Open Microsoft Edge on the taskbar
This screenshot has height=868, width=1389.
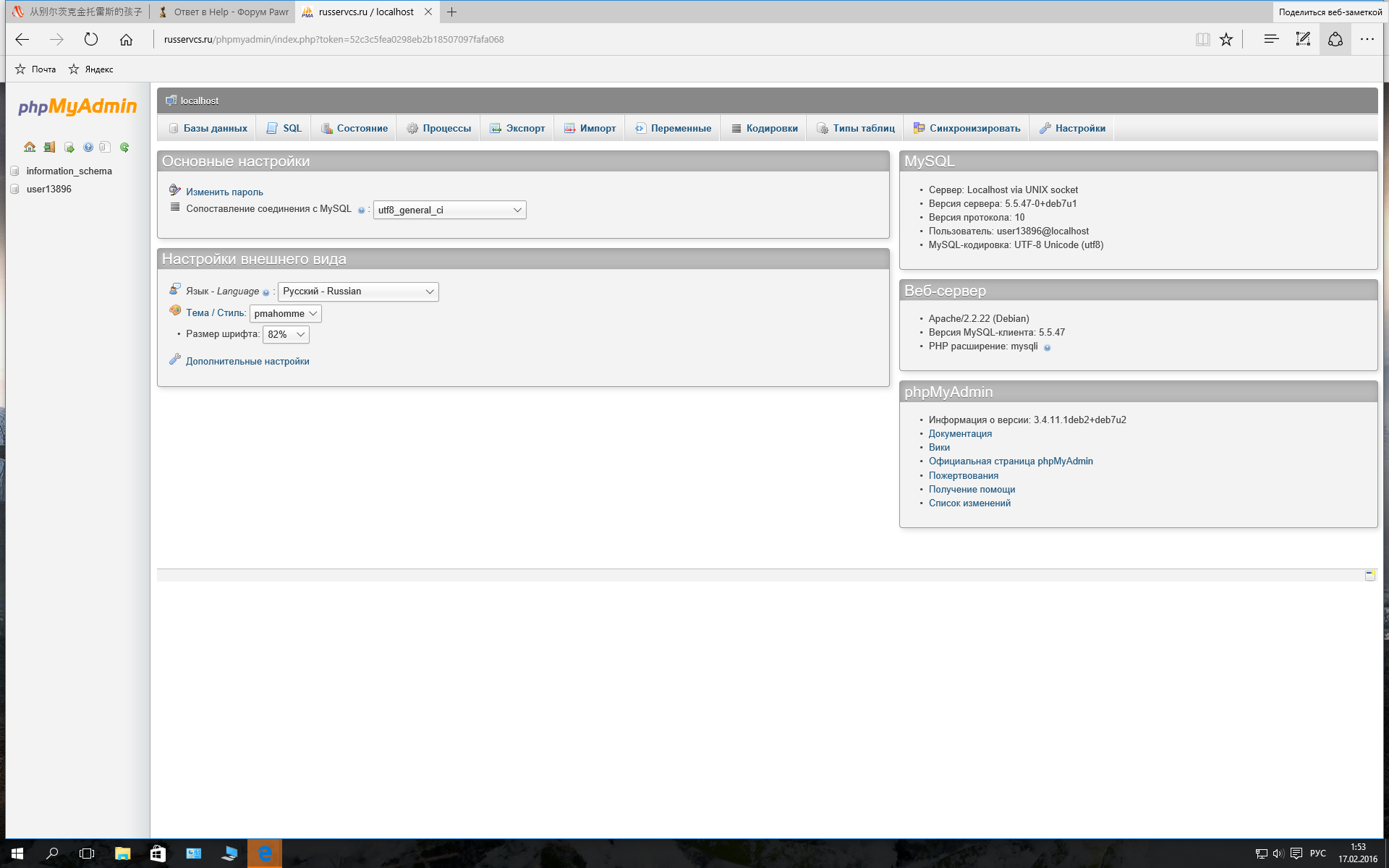click(265, 854)
